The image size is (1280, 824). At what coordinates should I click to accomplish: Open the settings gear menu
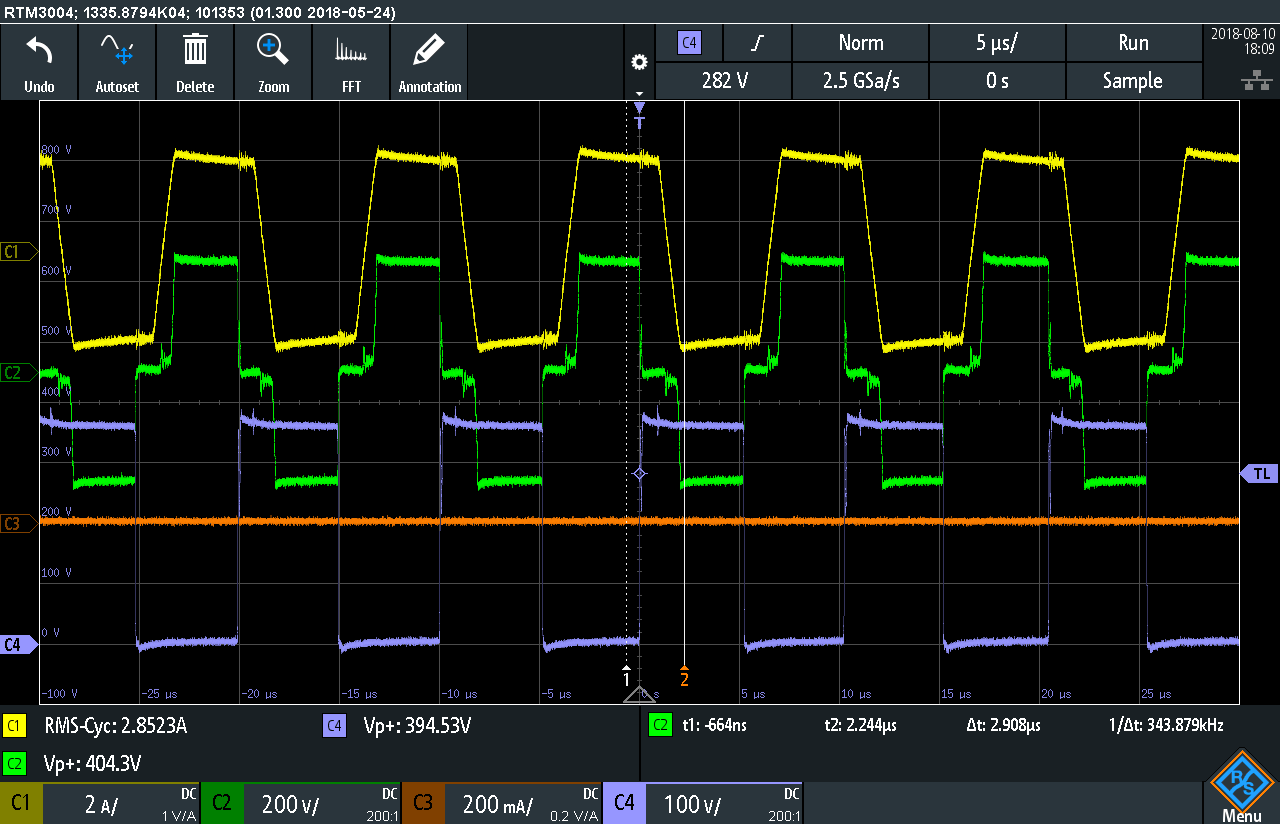pos(639,63)
